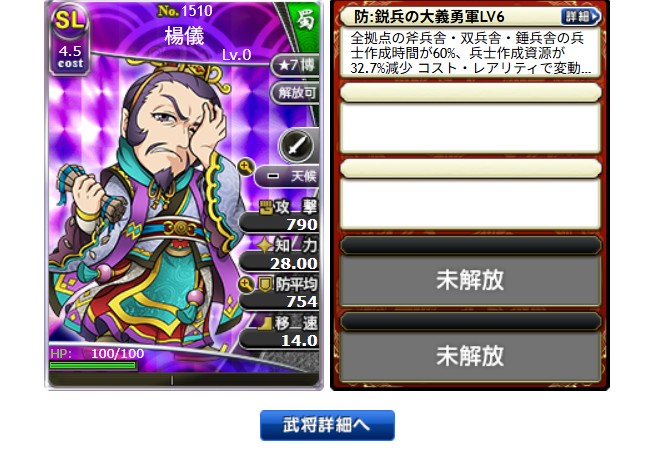Viewport: 649px width, 465px height.
Task: Click the 武将詳細へ button
Action: [327, 425]
